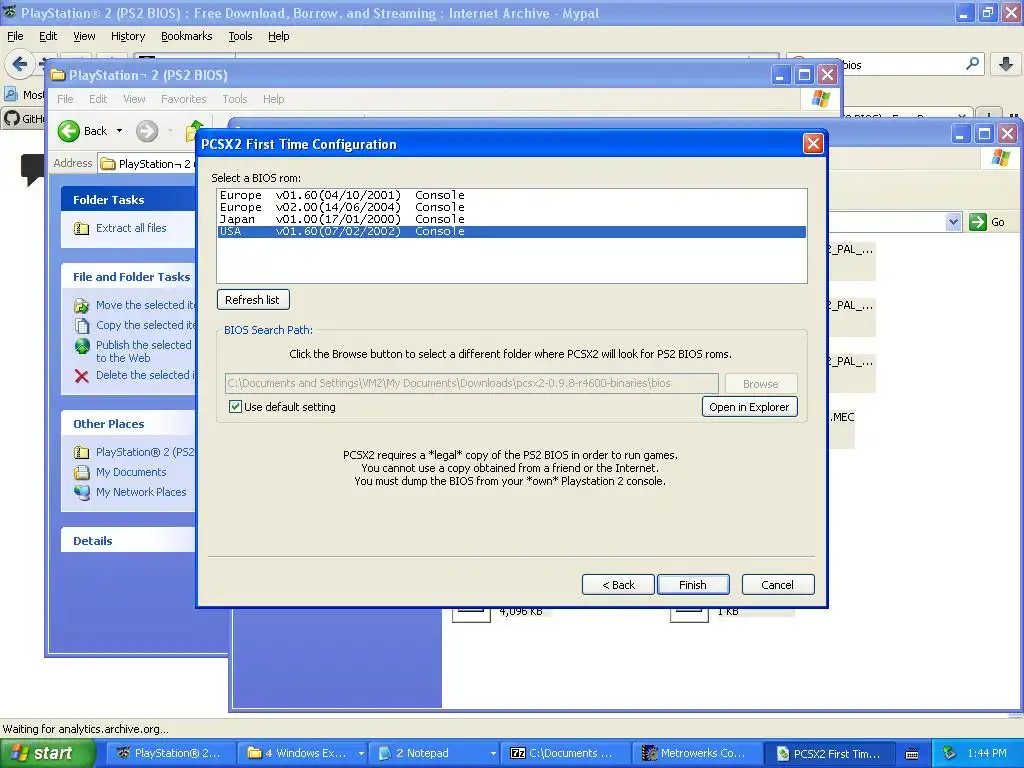
Task: Click the BIOS search path field
Action: pyautogui.click(x=472, y=383)
